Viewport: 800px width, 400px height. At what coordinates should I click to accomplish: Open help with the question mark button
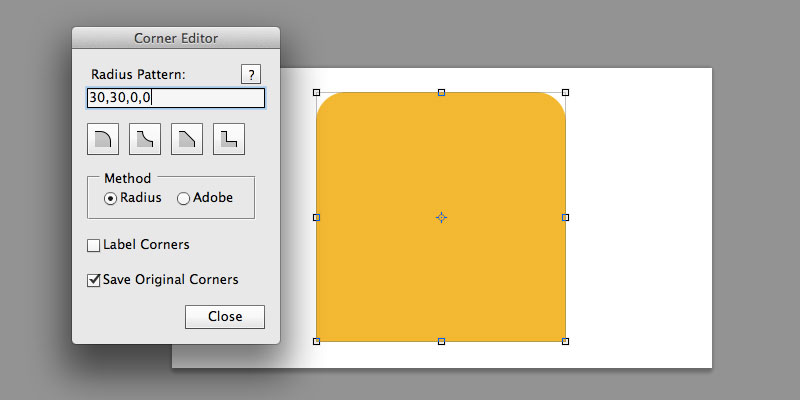[251, 74]
